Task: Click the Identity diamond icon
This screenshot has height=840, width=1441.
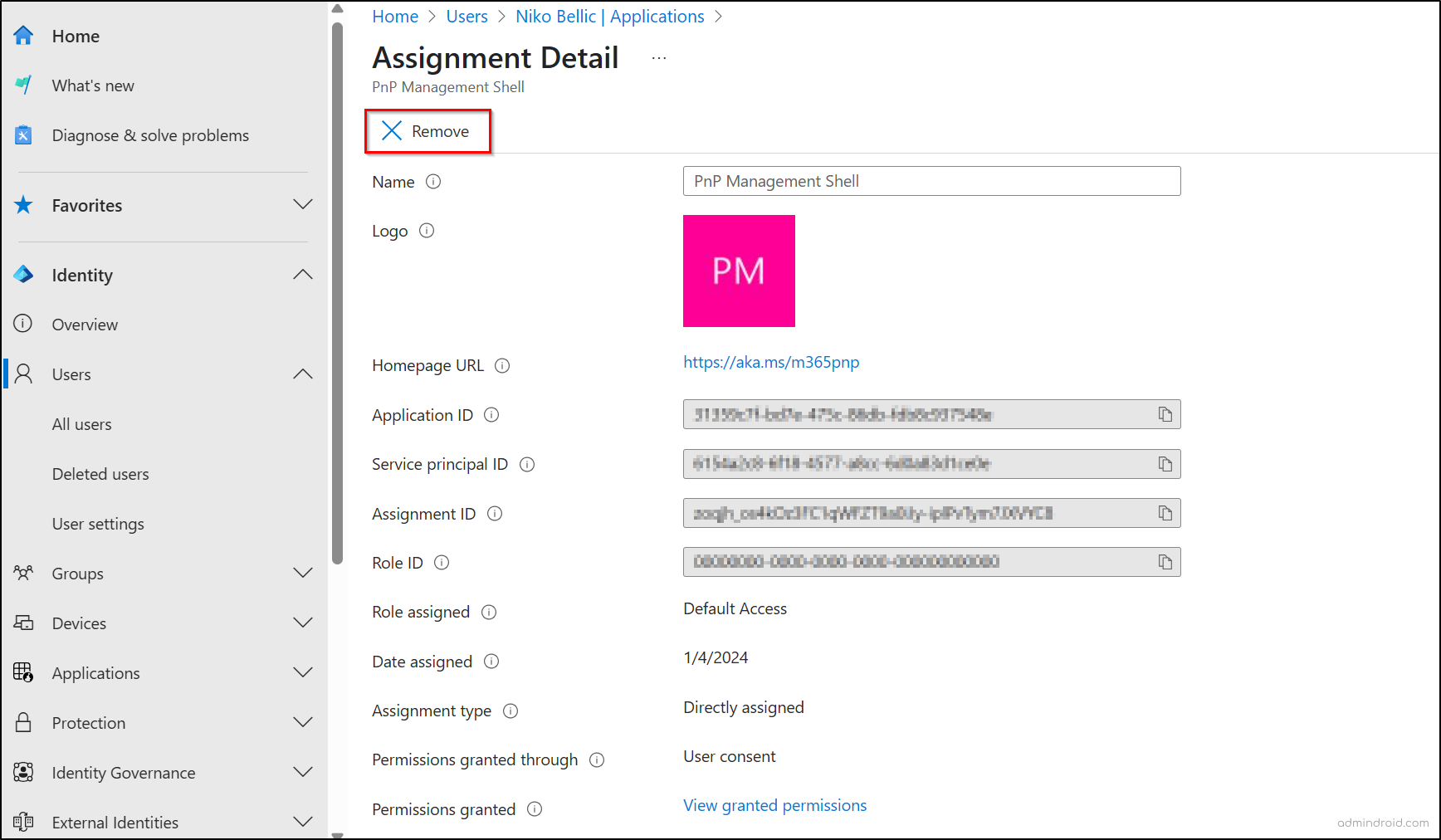Action: 23,274
